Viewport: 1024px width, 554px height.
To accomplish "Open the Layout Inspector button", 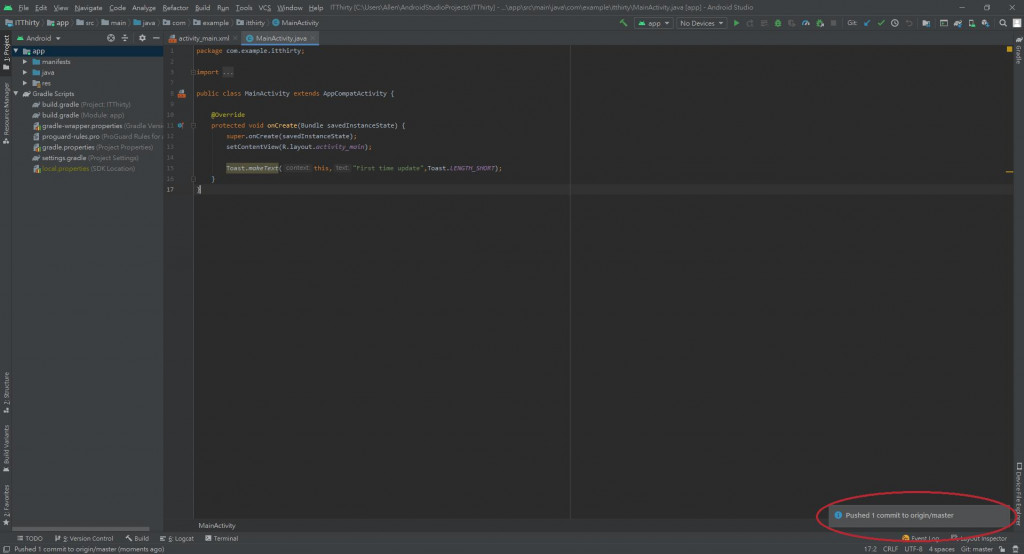I will (x=979, y=538).
